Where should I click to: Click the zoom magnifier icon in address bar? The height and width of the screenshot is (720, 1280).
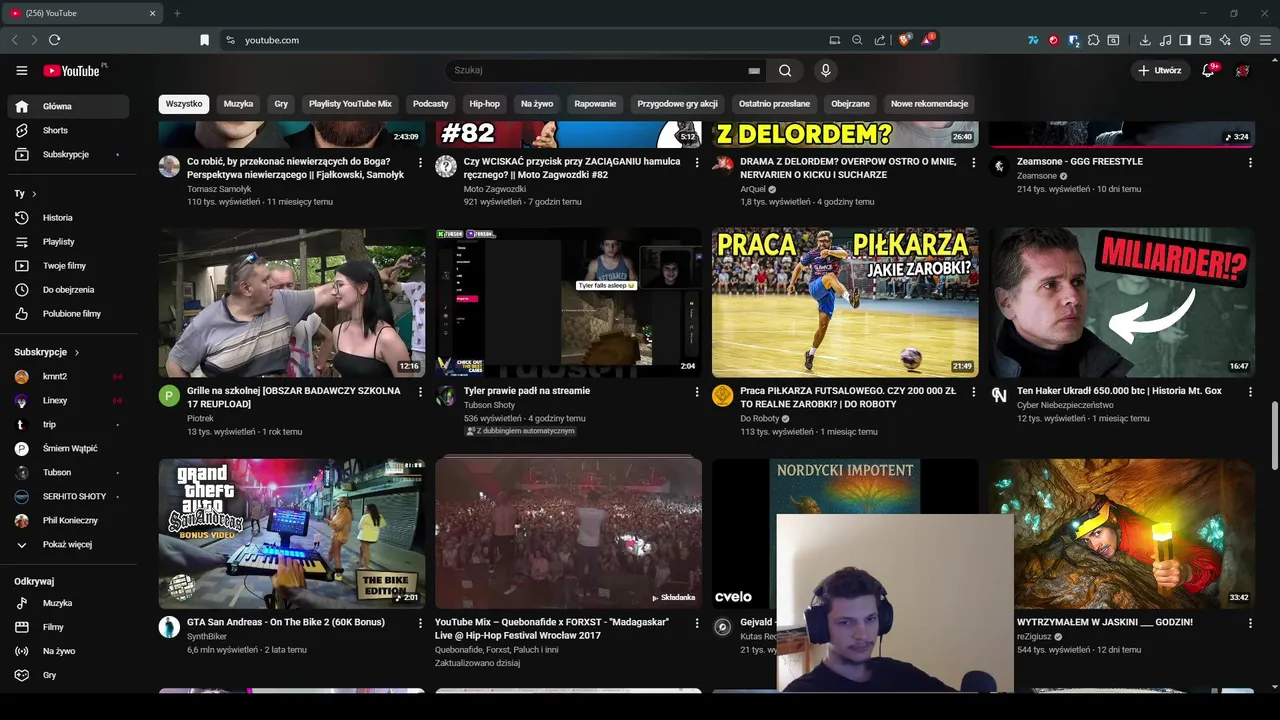(857, 40)
